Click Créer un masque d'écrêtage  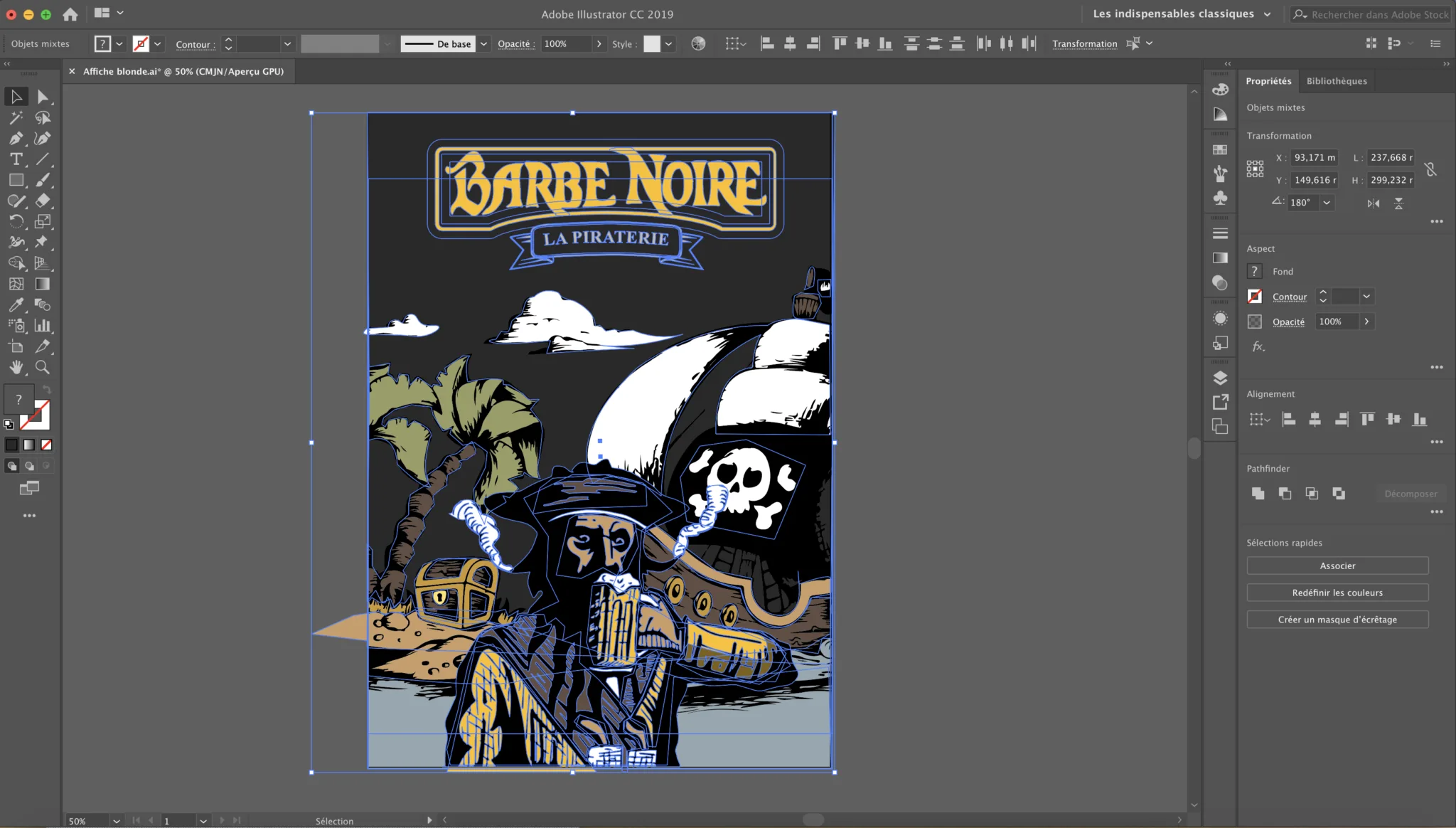coord(1337,620)
